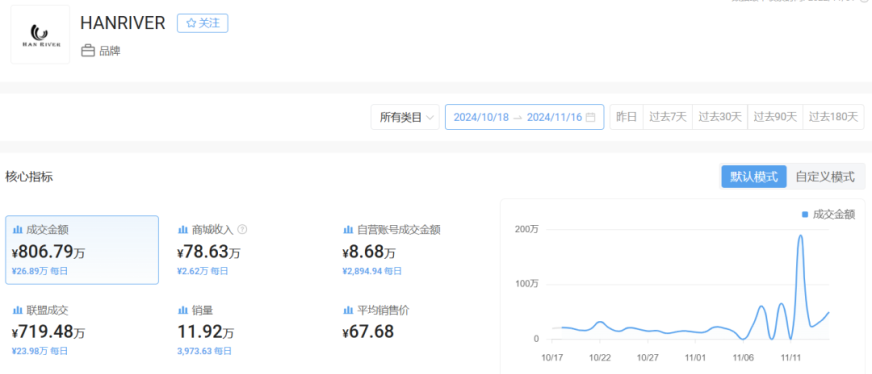Click the bar chart icon beside 平均销售价
The image size is (872, 374).
348,310
